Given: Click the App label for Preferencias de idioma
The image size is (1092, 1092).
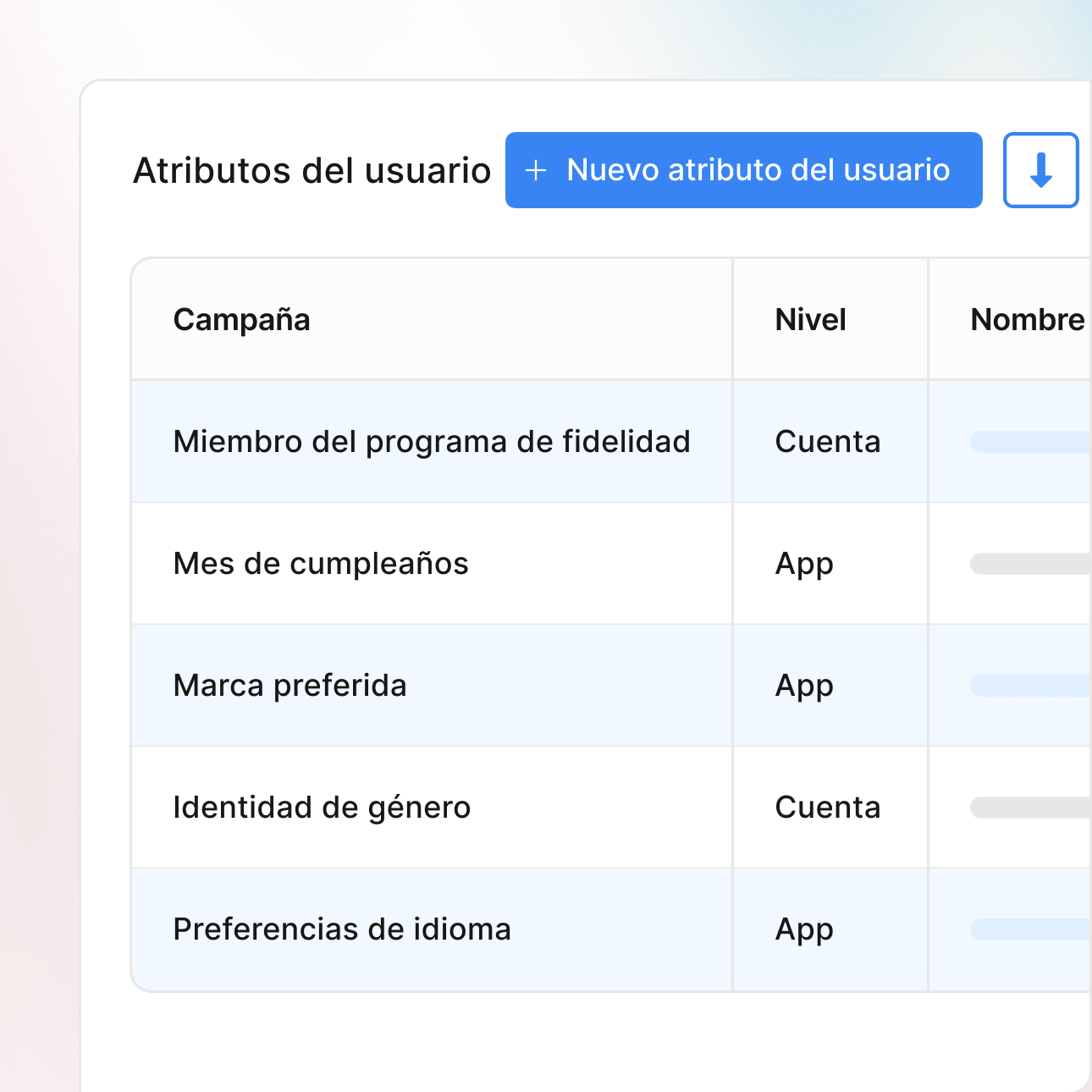Looking at the screenshot, I should tap(803, 929).
